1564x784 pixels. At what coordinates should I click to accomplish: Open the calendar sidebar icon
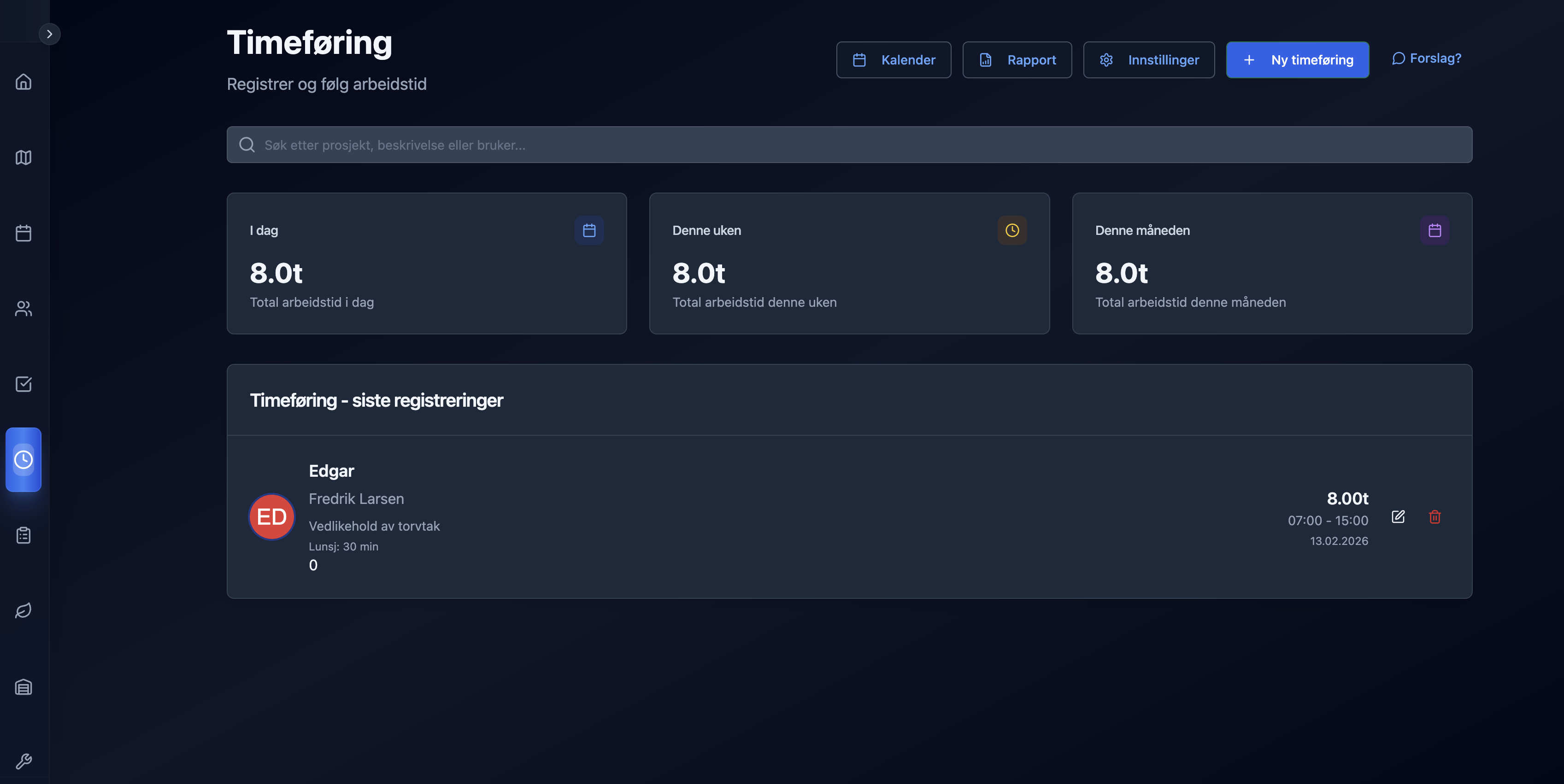point(23,233)
